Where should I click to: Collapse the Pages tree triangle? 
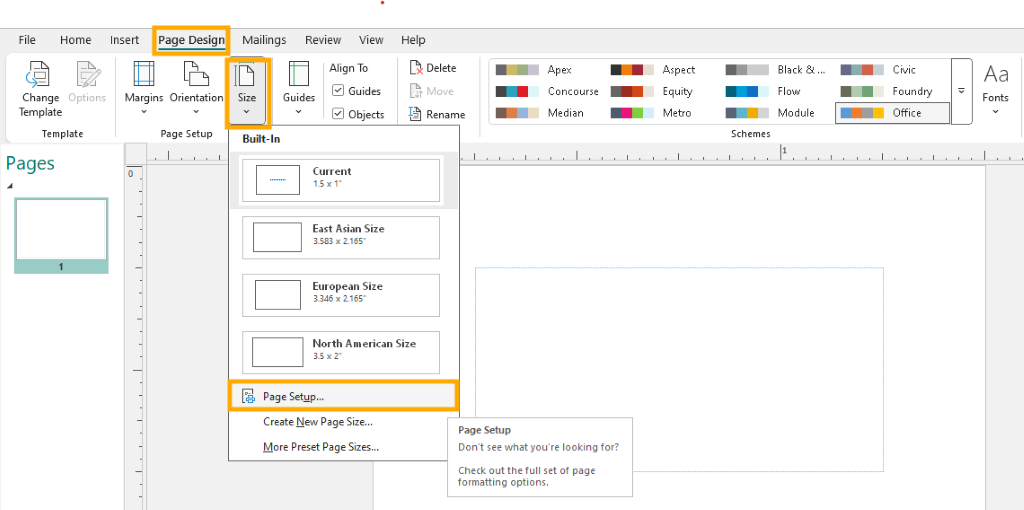point(10,186)
